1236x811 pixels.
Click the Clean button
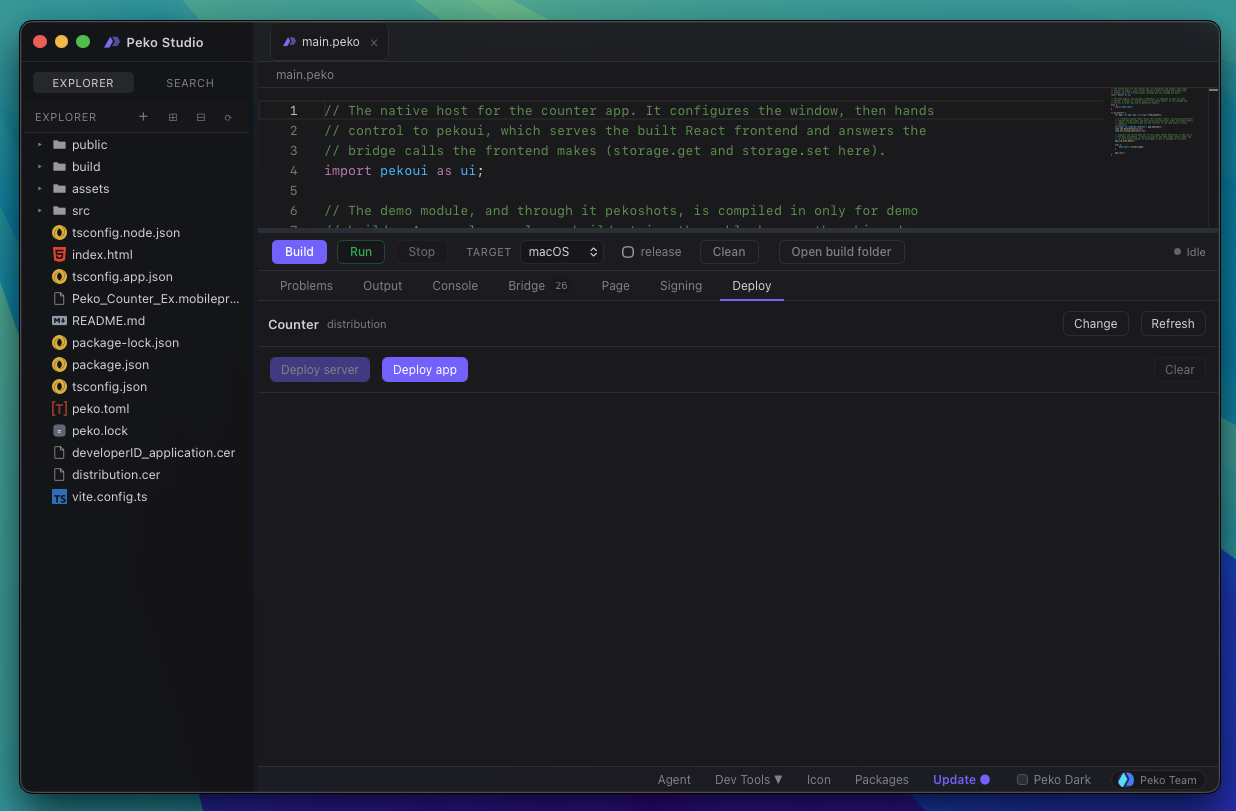[729, 252]
